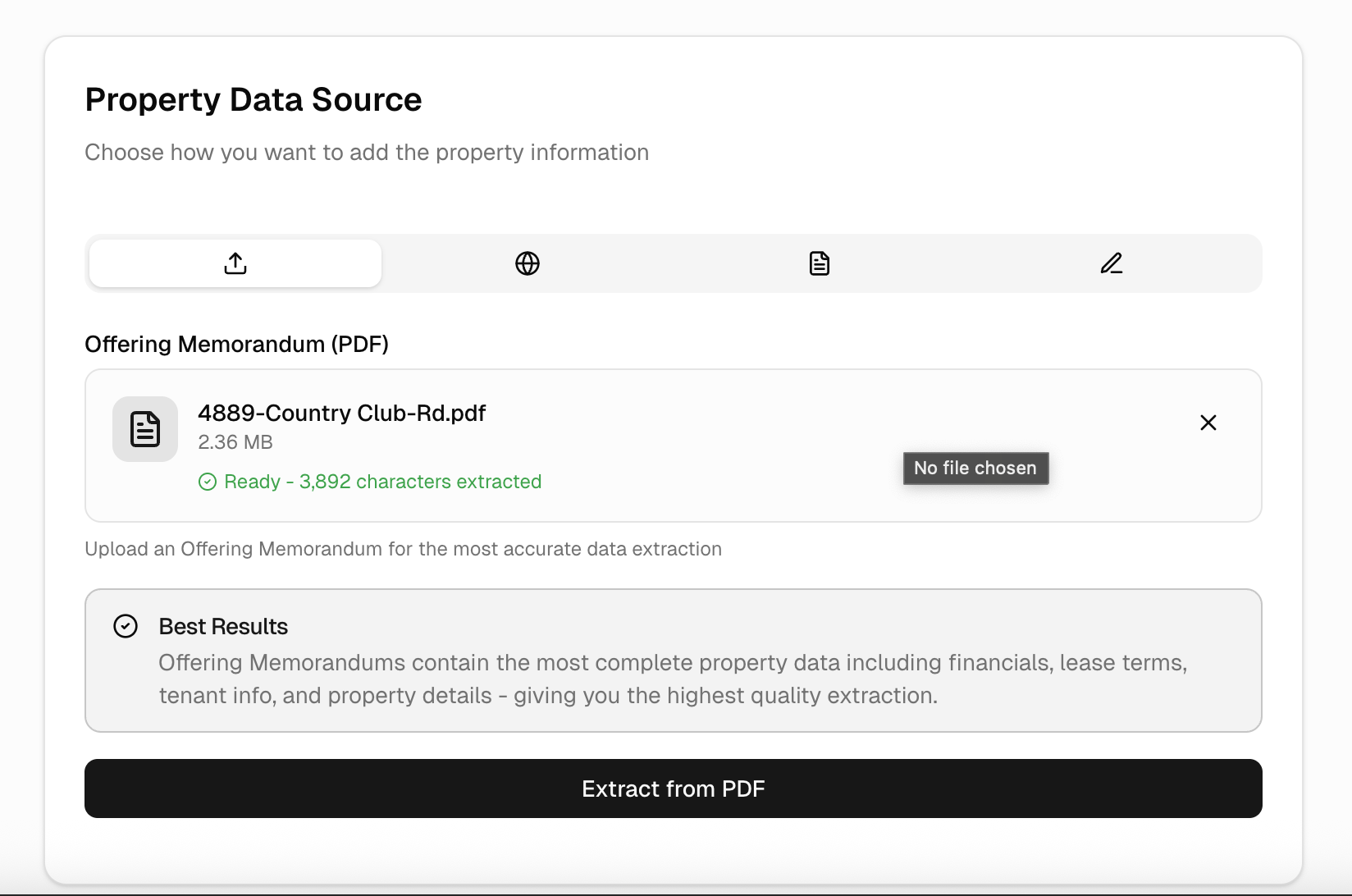Remove the uploaded 4889-Country Club-Rd.pdf file
Screen dimensions: 1352x896
click(x=1208, y=423)
